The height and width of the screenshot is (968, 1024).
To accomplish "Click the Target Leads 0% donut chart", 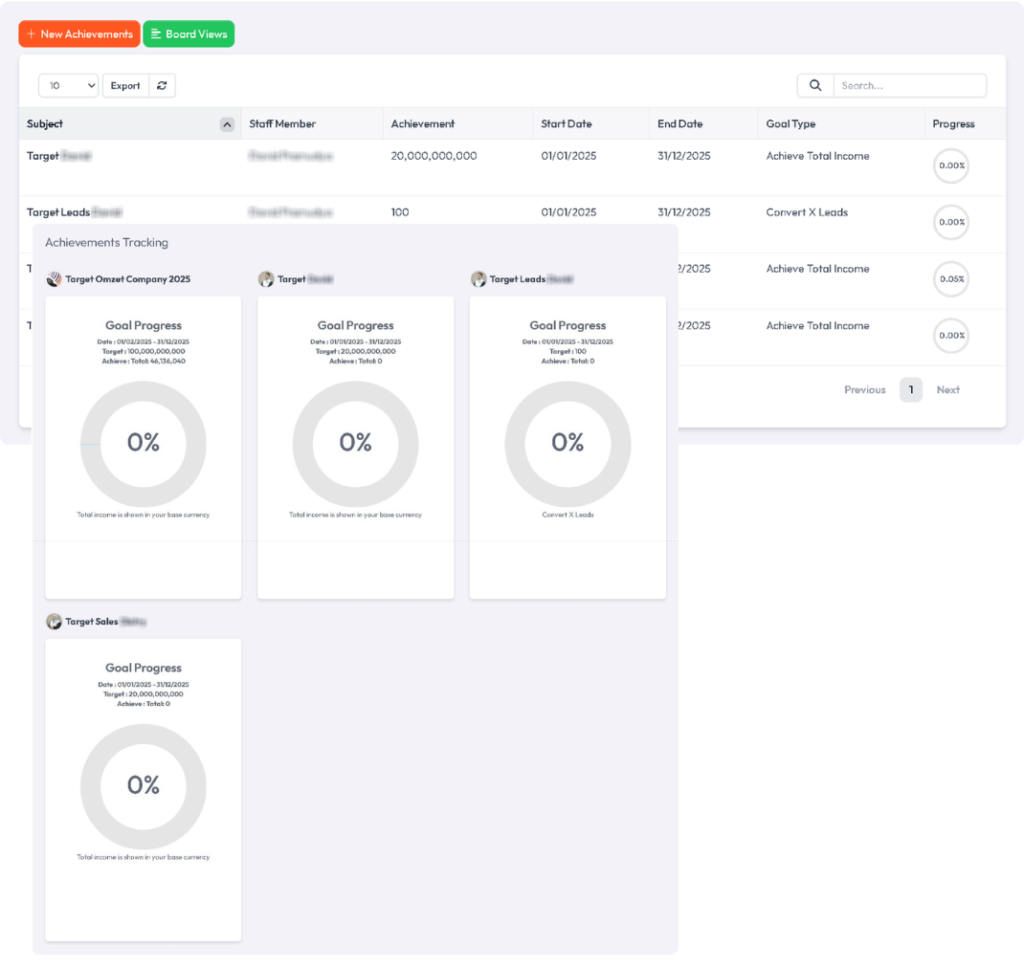I will tap(567, 443).
